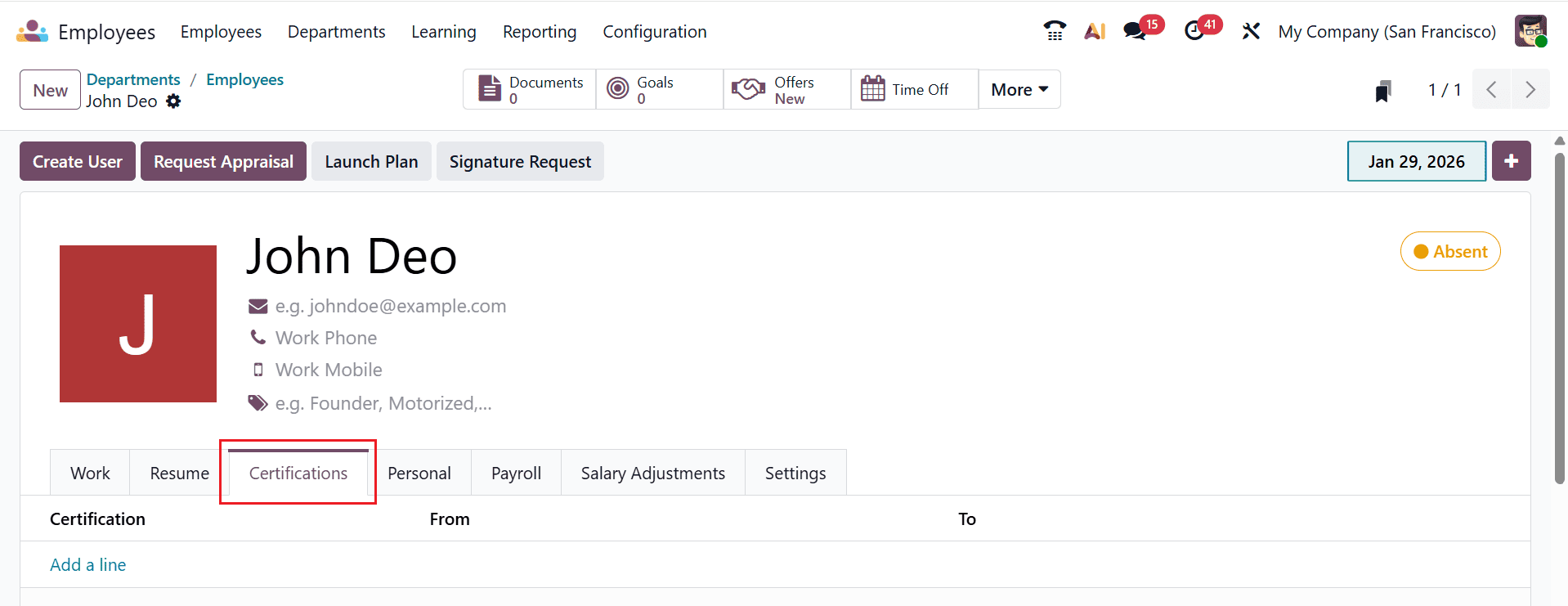
Task: Click the Certification column header
Action: 97,518
